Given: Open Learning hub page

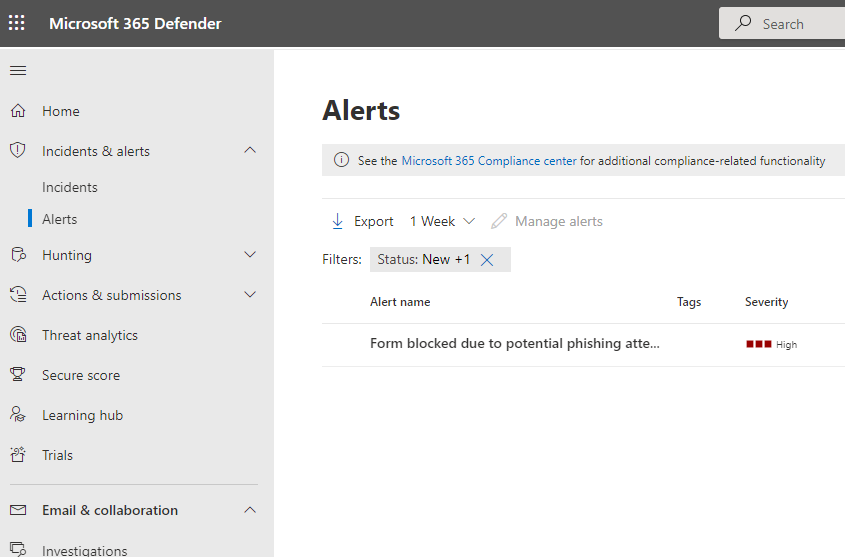Looking at the screenshot, I should [82, 415].
